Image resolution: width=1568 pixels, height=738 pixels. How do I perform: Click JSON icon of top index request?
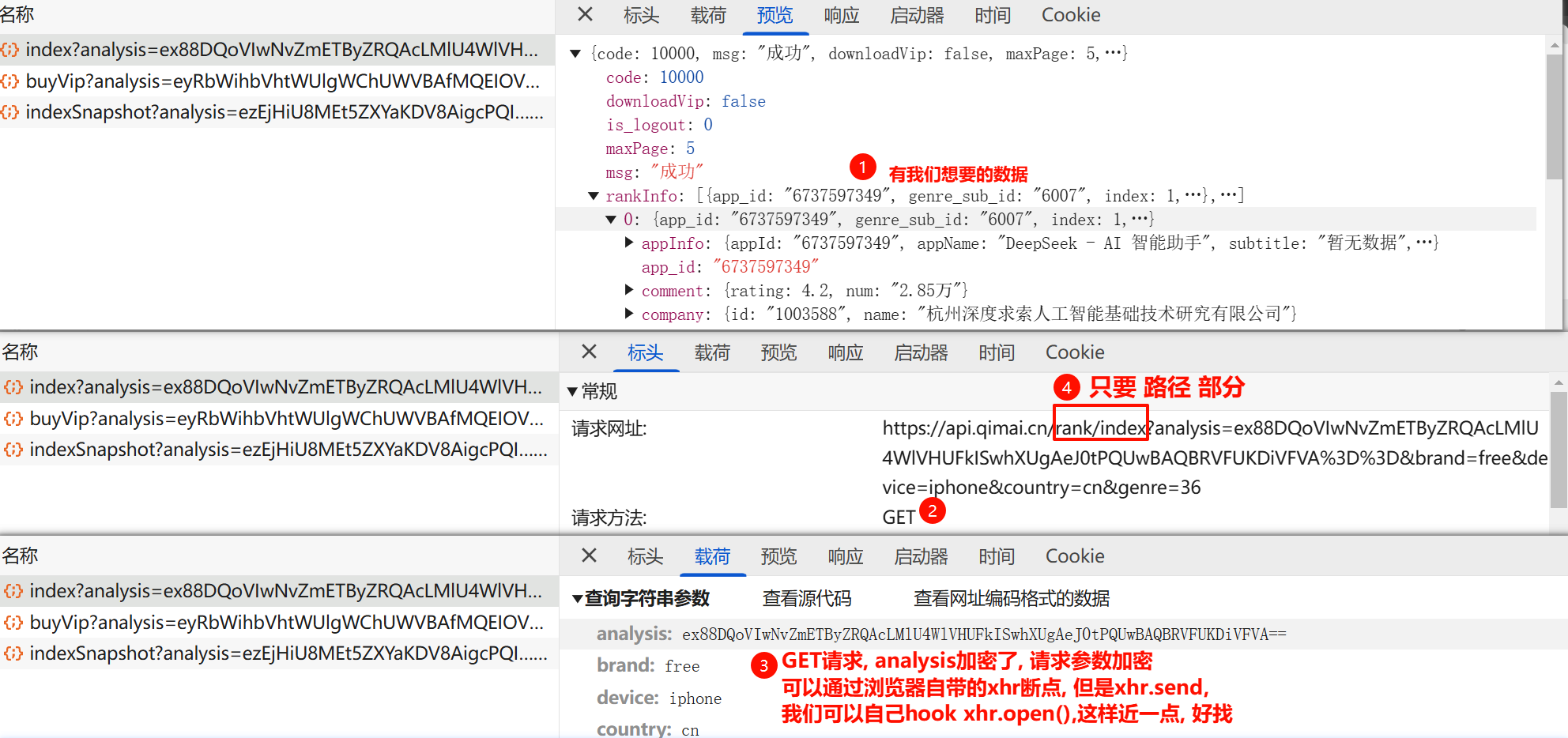pyautogui.click(x=10, y=50)
